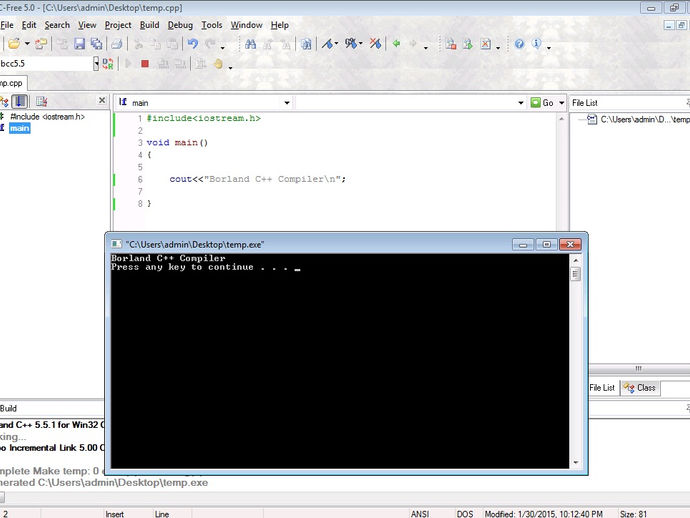Click the cout line in the code editor
The width and height of the screenshot is (690, 518).
tap(257, 179)
